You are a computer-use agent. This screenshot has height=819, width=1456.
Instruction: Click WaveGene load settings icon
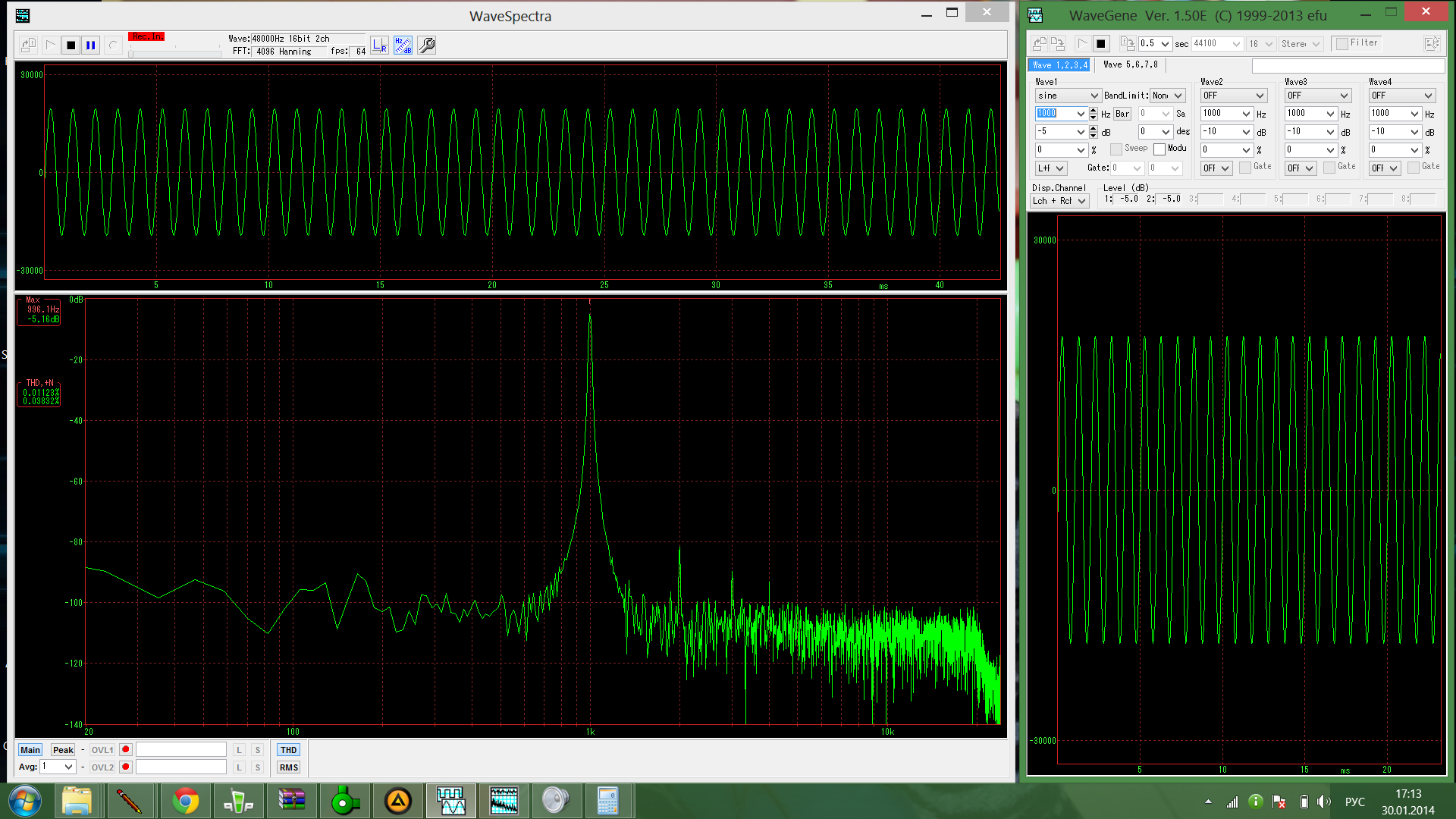point(1040,44)
